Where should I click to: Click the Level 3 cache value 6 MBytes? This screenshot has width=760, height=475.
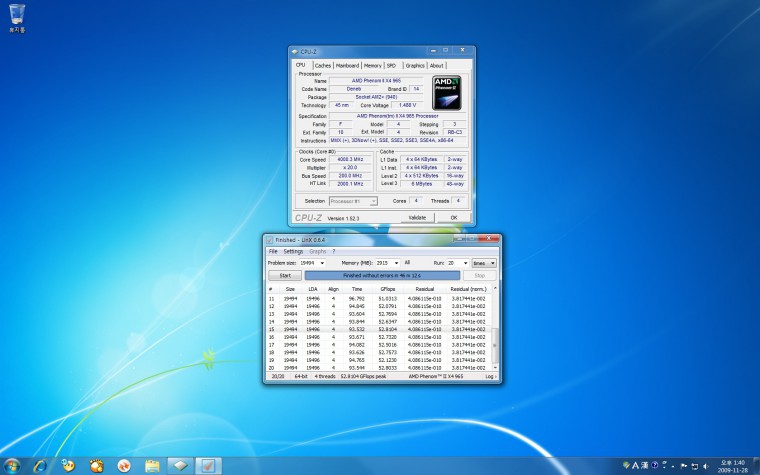tap(422, 184)
